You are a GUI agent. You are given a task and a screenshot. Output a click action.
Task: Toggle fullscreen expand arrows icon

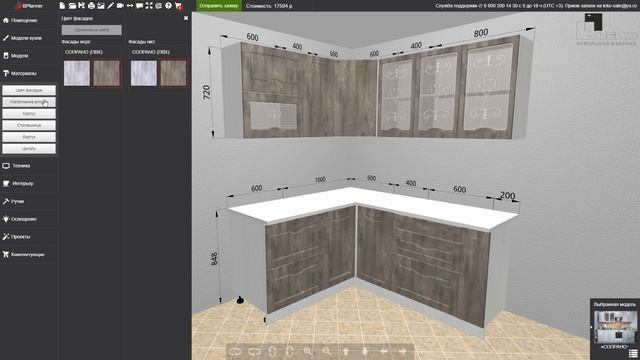149,6
